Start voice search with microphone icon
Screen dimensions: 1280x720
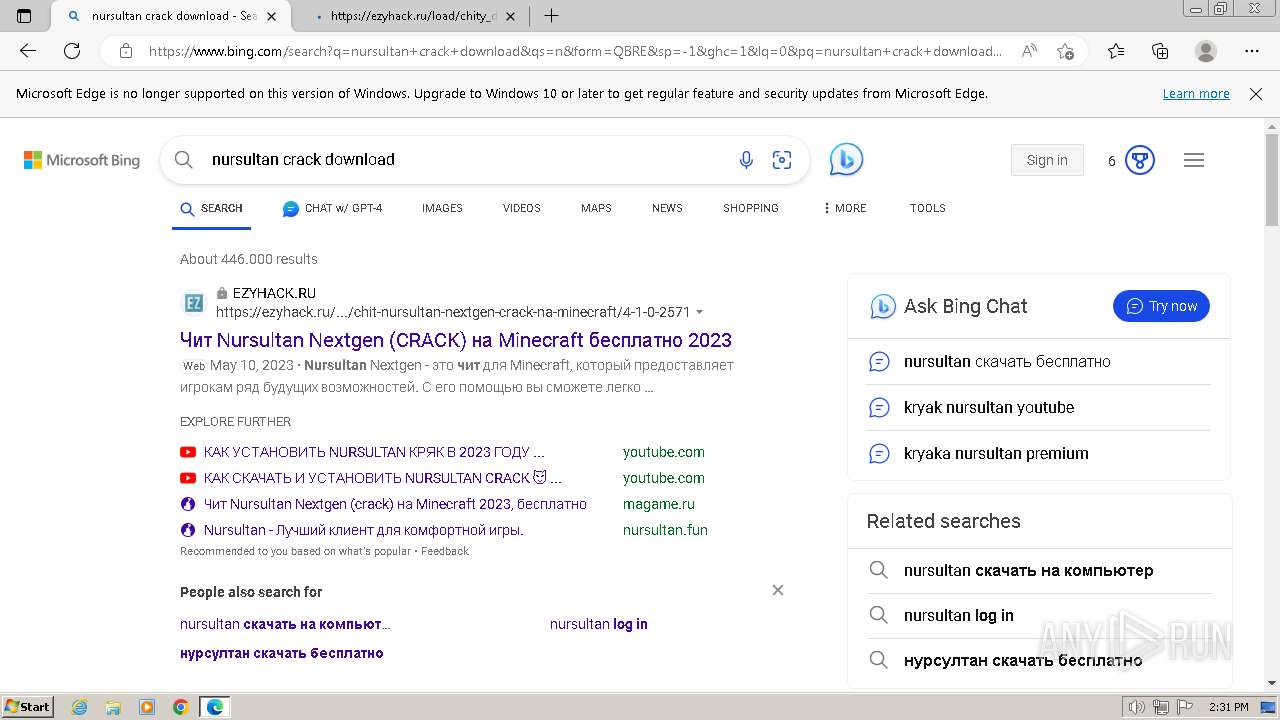tap(746, 160)
